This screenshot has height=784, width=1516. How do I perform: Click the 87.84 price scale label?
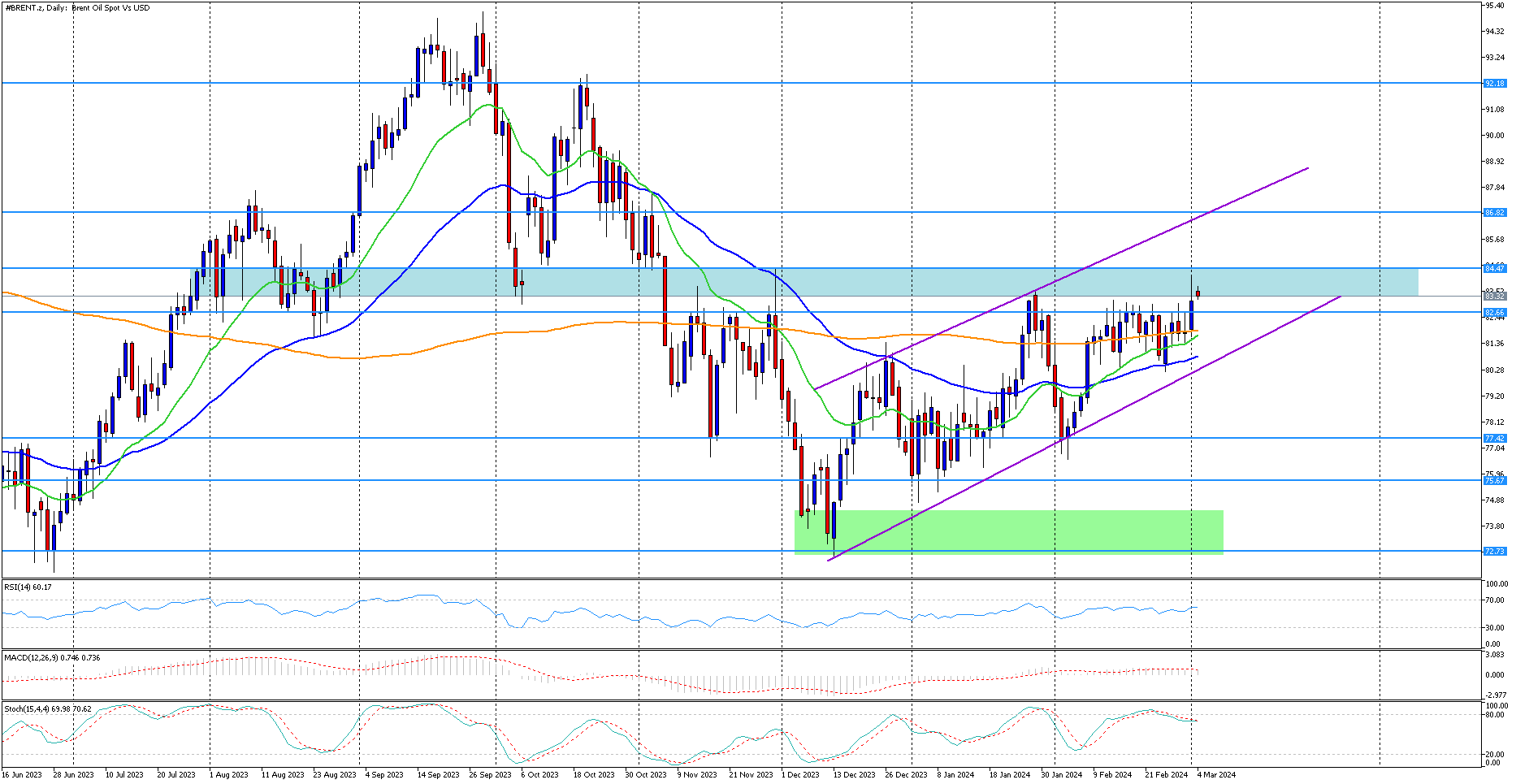1495,188
